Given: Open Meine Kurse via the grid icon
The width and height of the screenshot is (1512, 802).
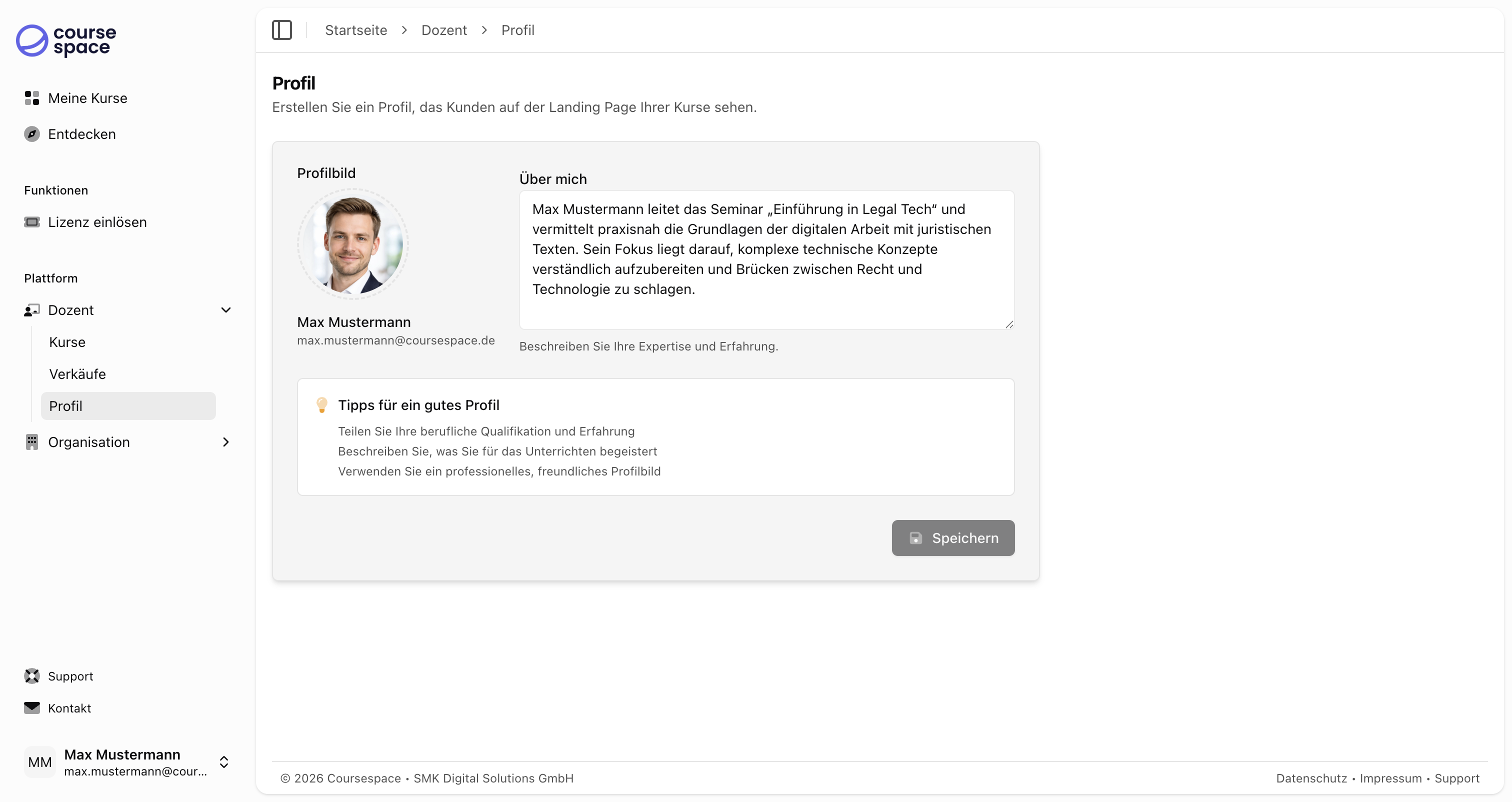Looking at the screenshot, I should [31, 98].
